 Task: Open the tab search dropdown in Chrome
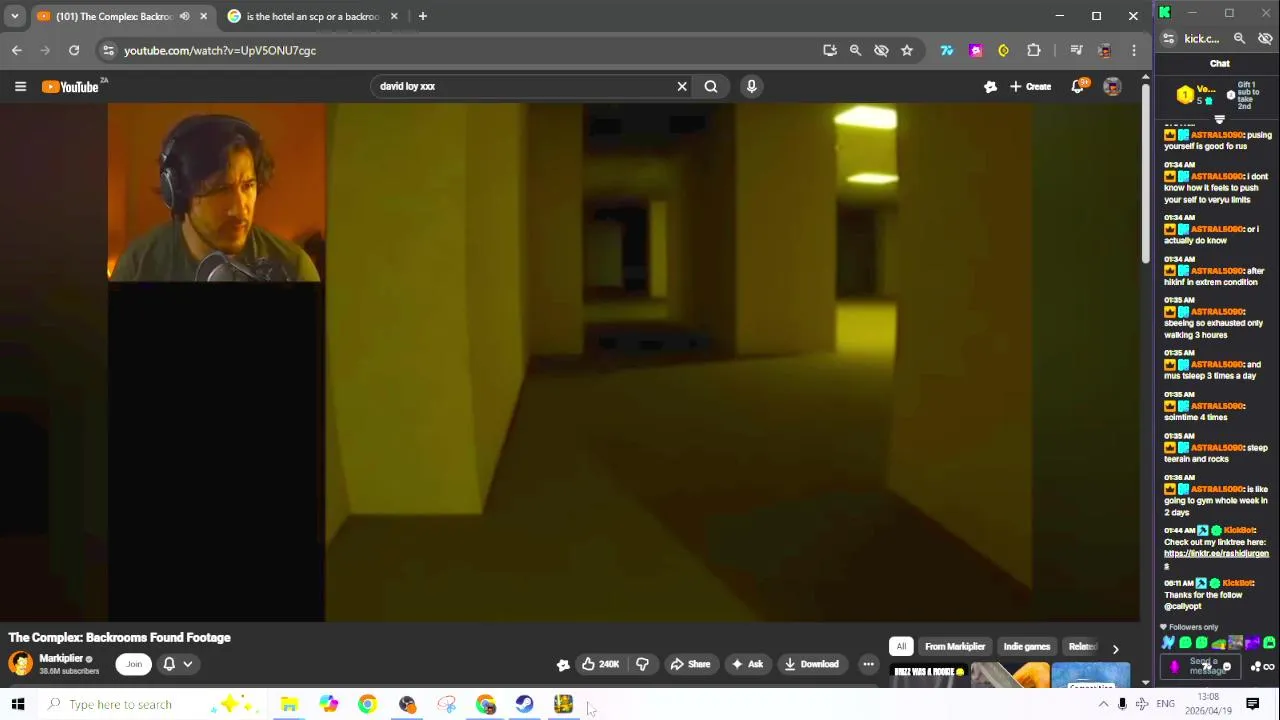pos(14,16)
